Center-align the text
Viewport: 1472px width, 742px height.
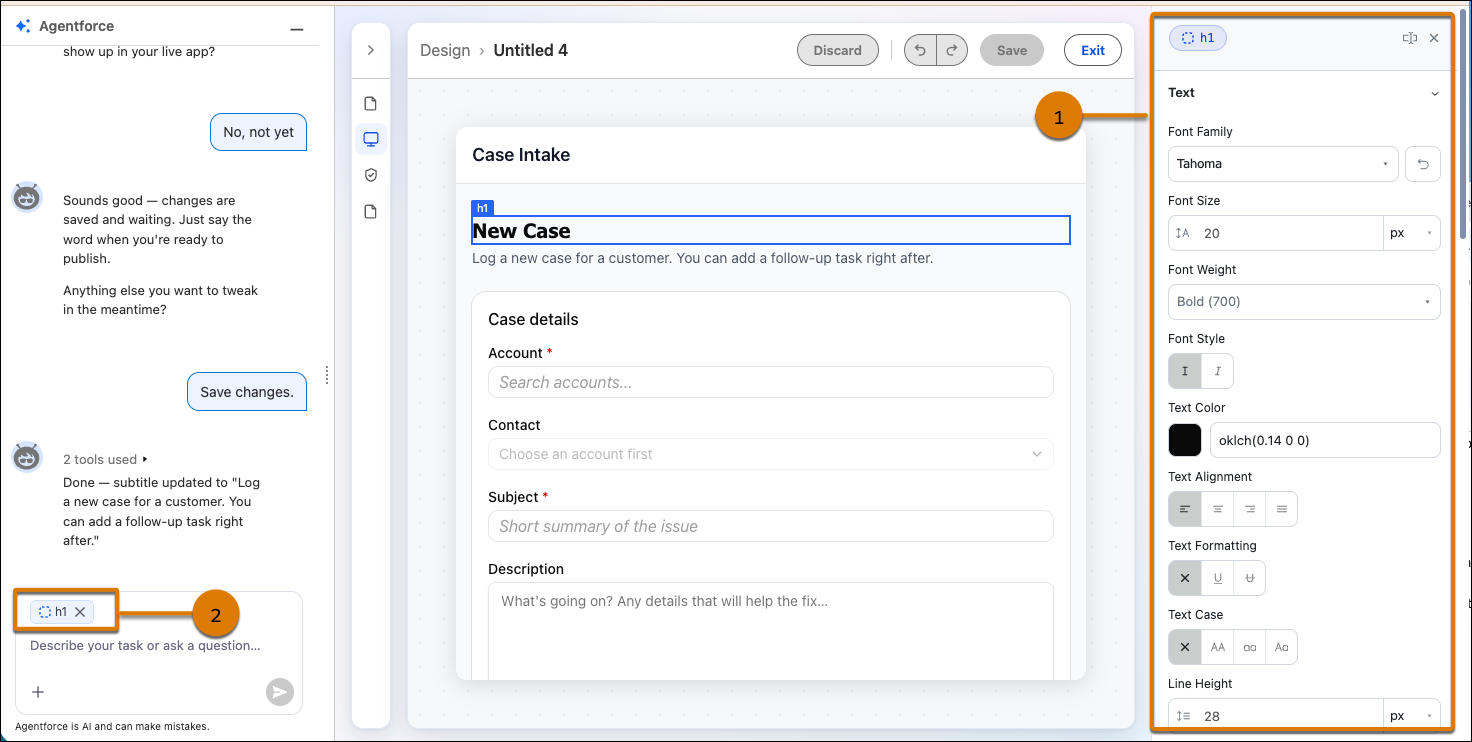[x=1217, y=509]
